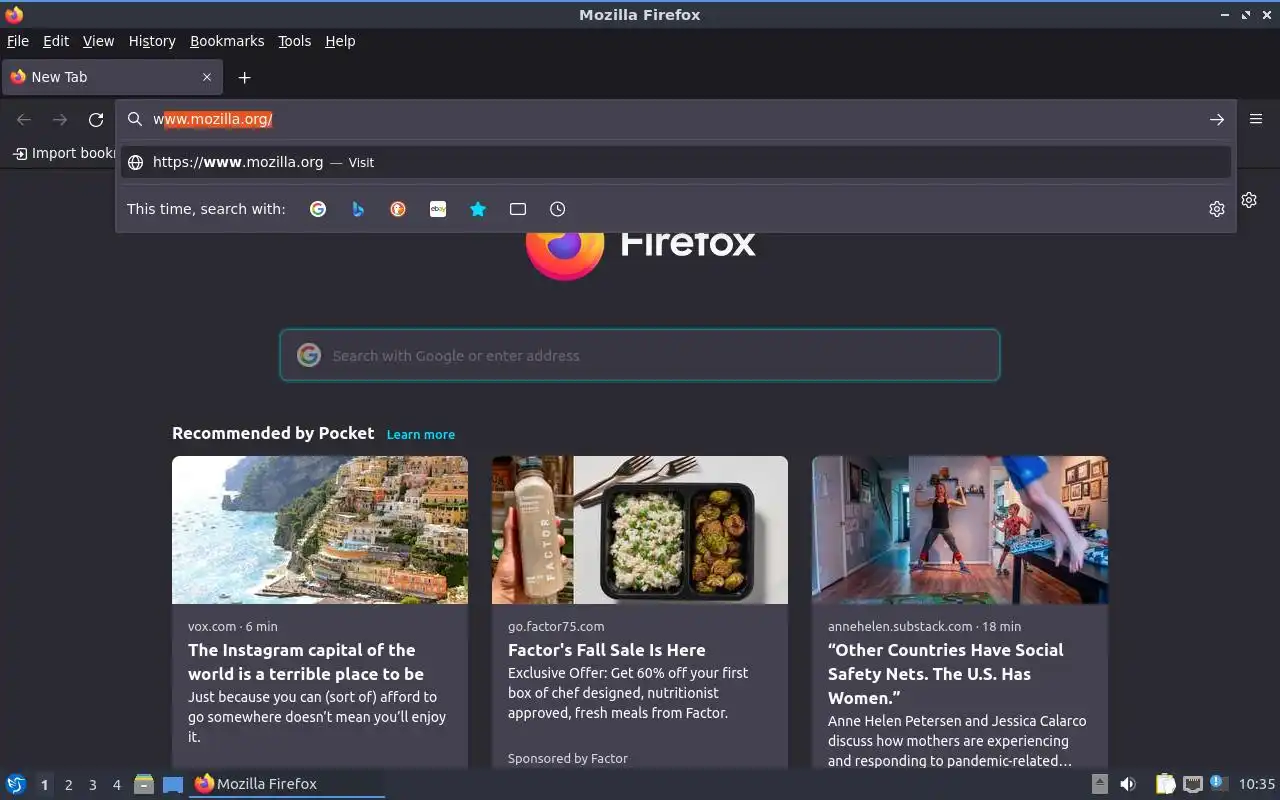
Task: Click the magnifier icon in the address bar
Action: (x=135, y=119)
